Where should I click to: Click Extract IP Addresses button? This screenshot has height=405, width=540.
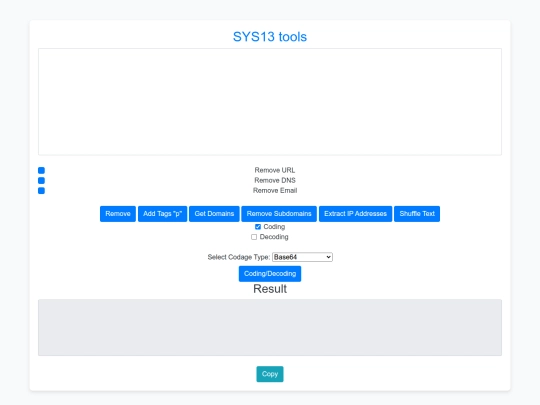click(355, 214)
